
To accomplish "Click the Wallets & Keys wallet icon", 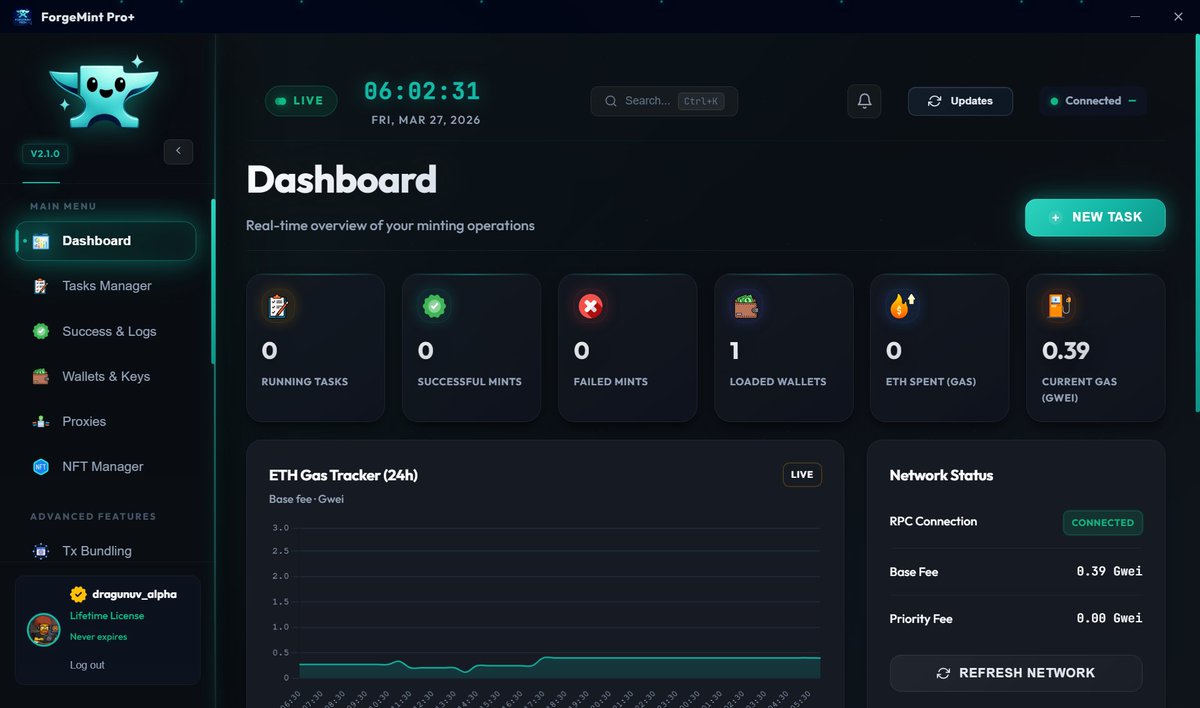I will point(41,376).
